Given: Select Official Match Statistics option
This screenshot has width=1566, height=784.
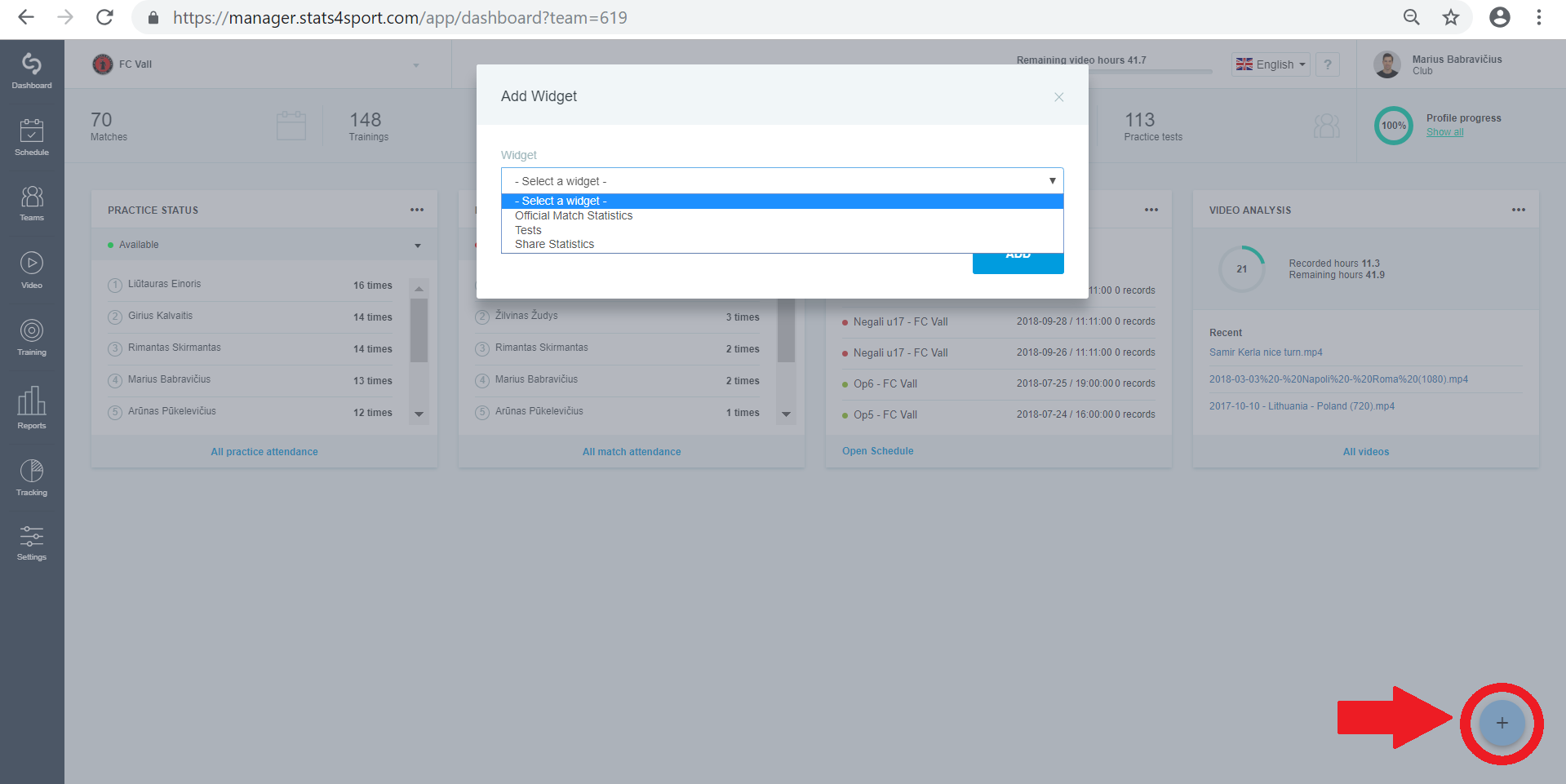Looking at the screenshot, I should coord(574,216).
